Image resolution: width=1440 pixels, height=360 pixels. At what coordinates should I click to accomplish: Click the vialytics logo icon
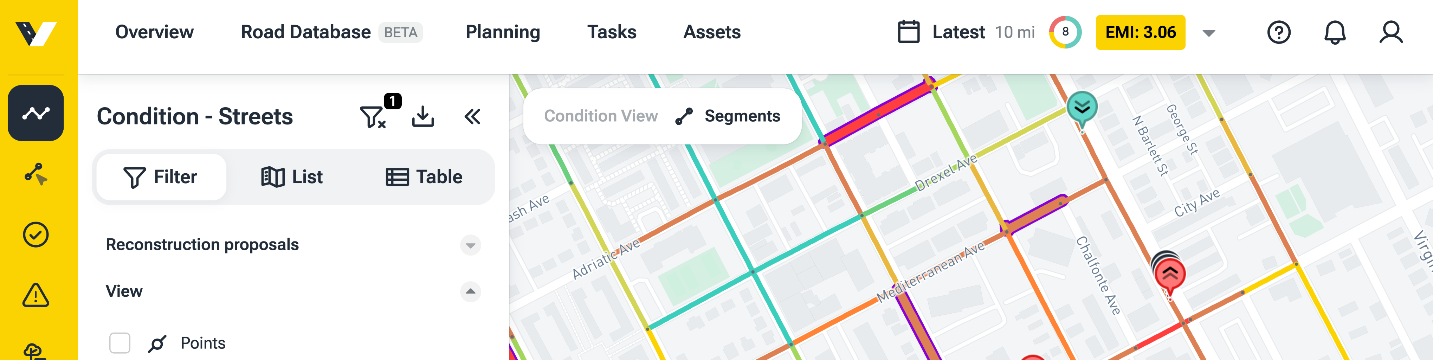[37, 33]
